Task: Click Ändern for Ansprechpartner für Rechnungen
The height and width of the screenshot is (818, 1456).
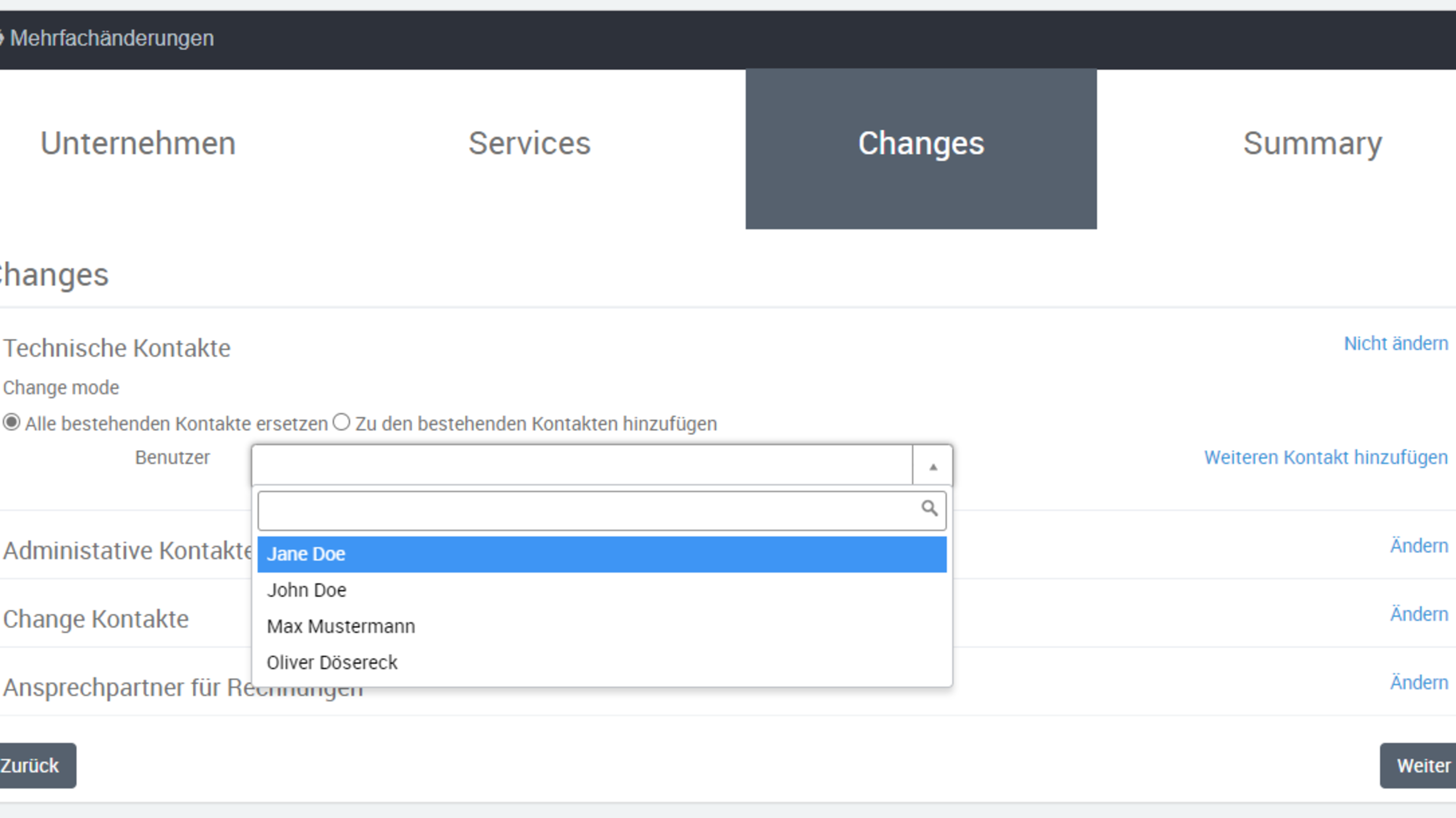Action: tap(1419, 682)
